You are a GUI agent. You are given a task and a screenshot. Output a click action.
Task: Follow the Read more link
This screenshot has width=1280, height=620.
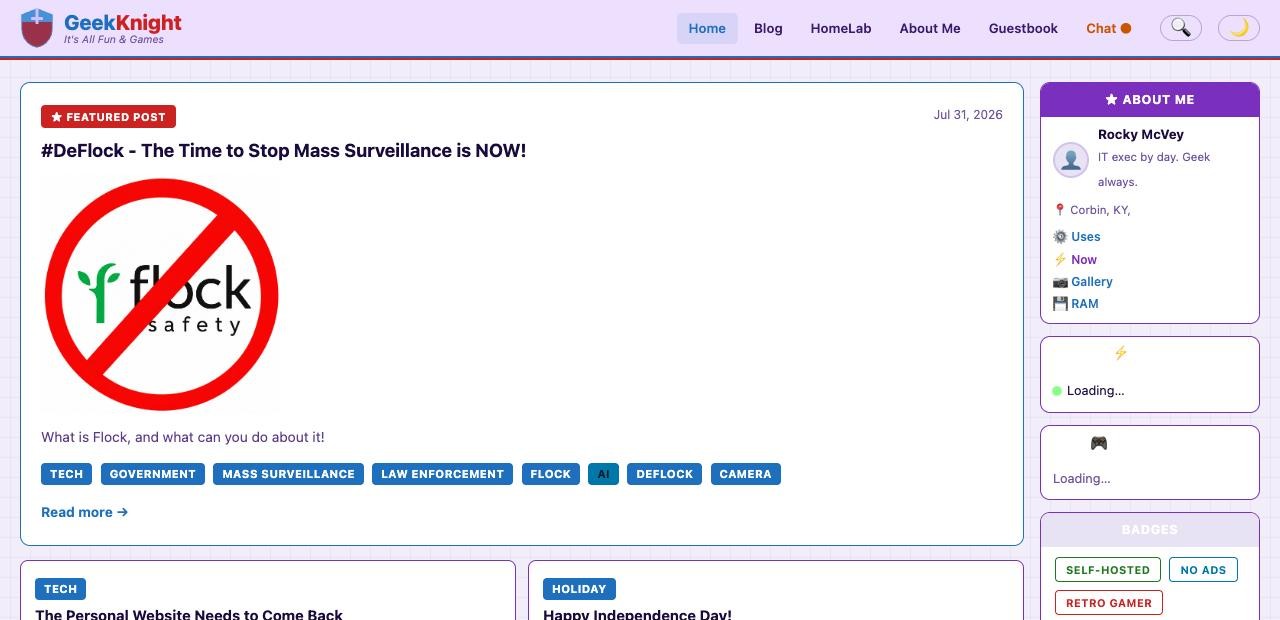click(x=84, y=512)
